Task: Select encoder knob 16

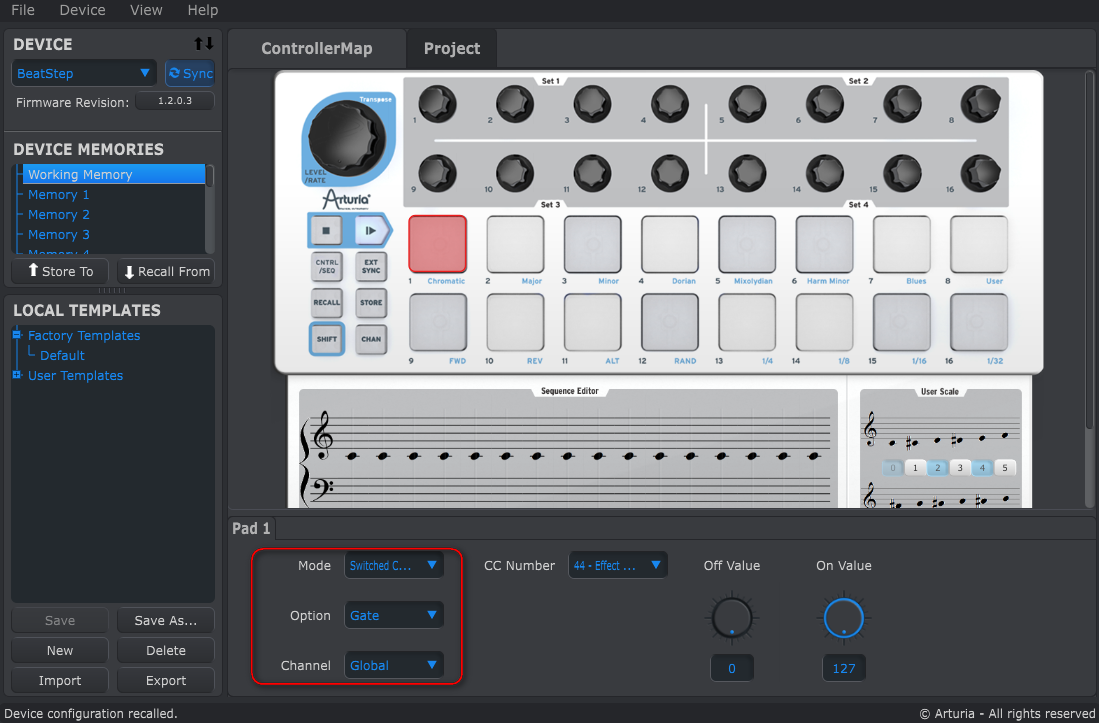Action: tap(980, 173)
